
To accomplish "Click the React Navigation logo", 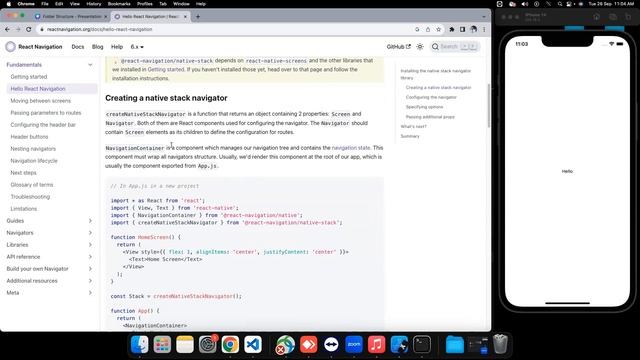I will coord(10,47).
